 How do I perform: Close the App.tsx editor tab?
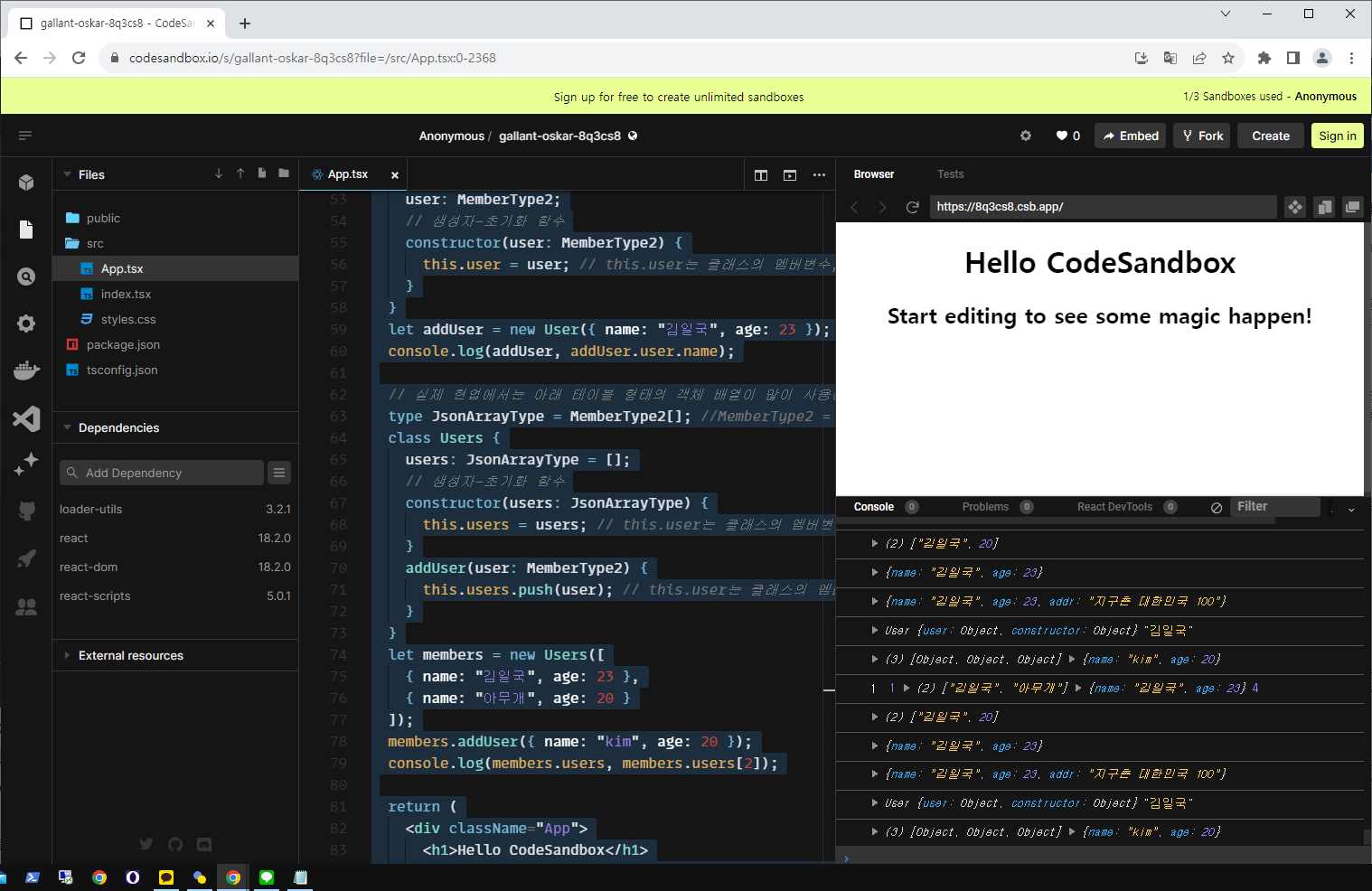coord(395,175)
